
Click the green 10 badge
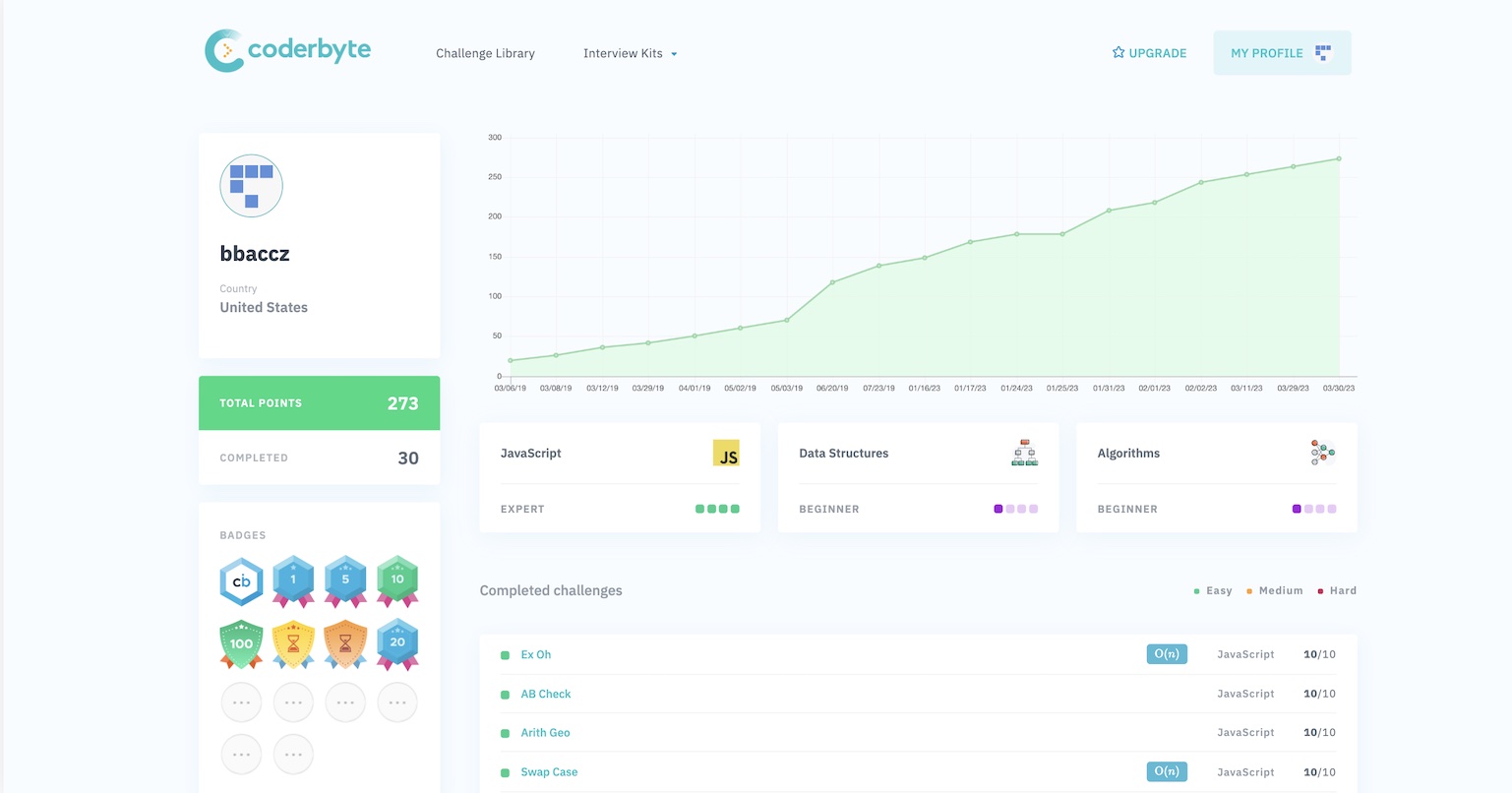click(397, 581)
